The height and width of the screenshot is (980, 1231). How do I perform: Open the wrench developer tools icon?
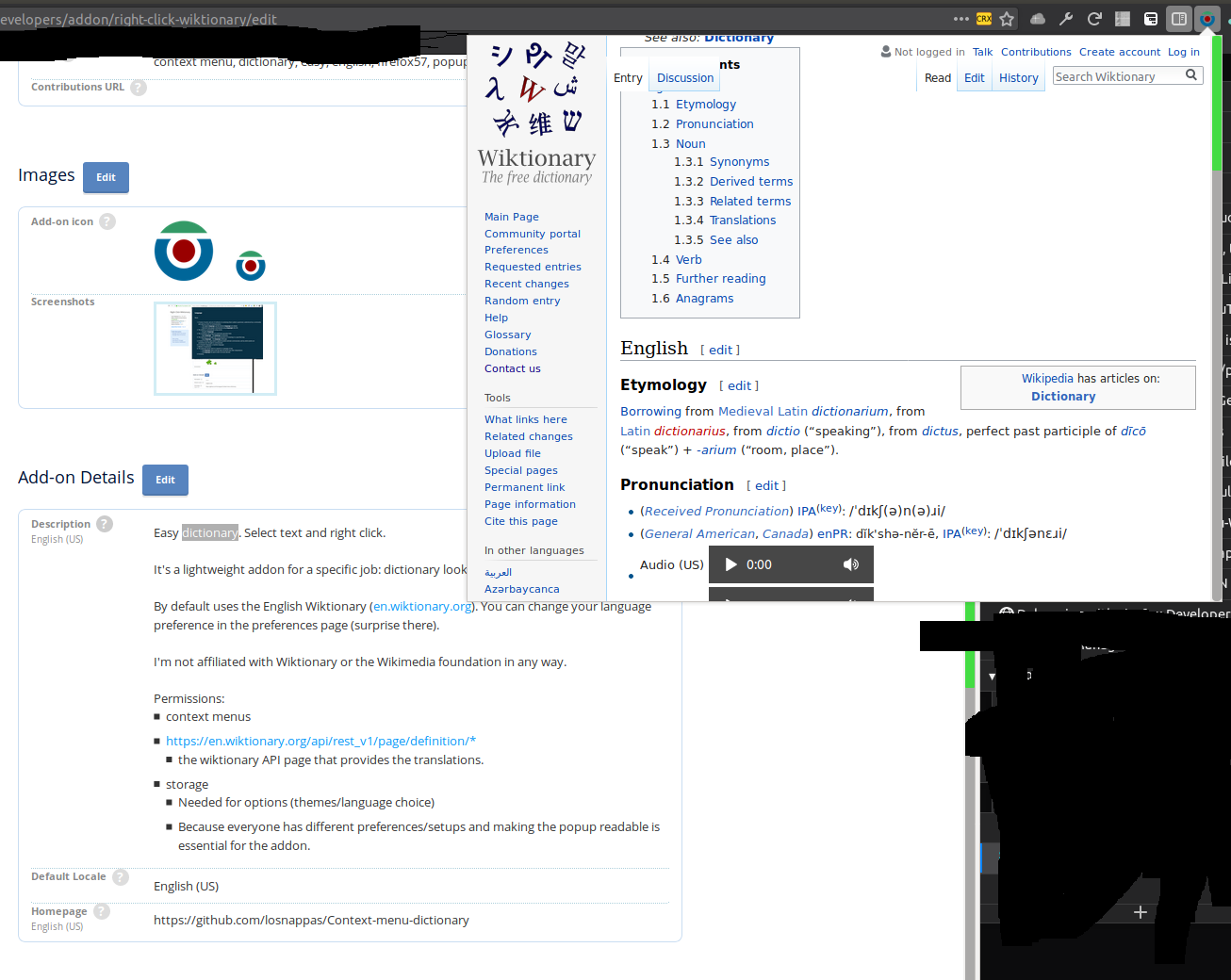click(x=1066, y=19)
